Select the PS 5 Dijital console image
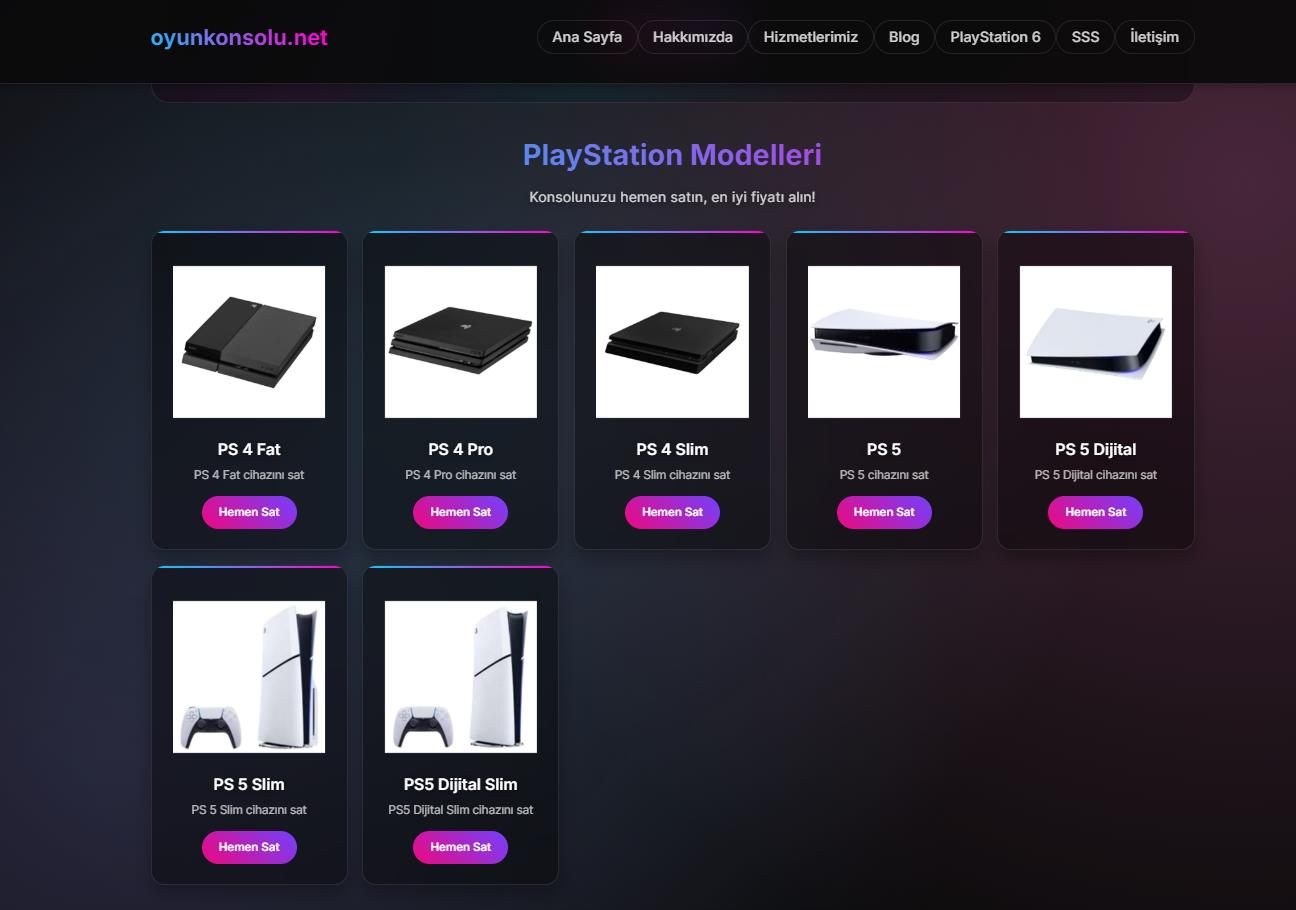Screen dimensions: 1296x910 pyautogui.click(x=1095, y=342)
